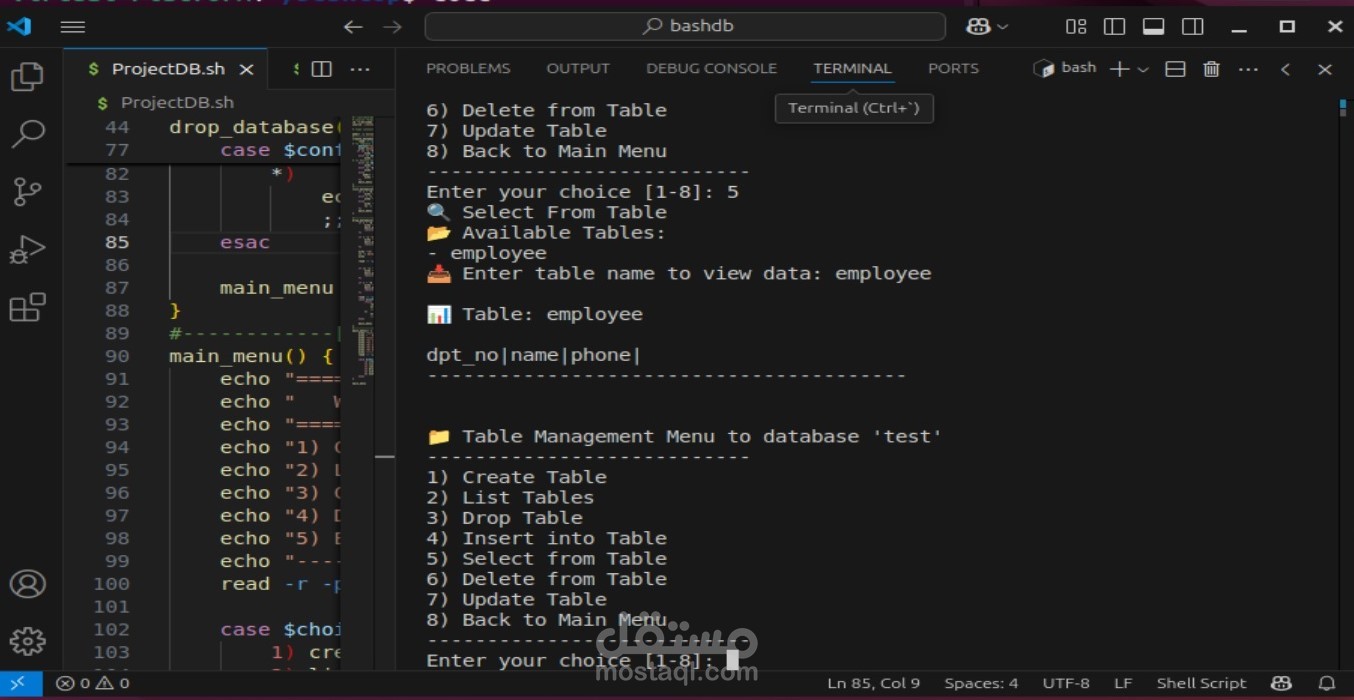
Task: Click the terminal prompt 'Enter your choice [1-8]:'
Action: pos(570,660)
